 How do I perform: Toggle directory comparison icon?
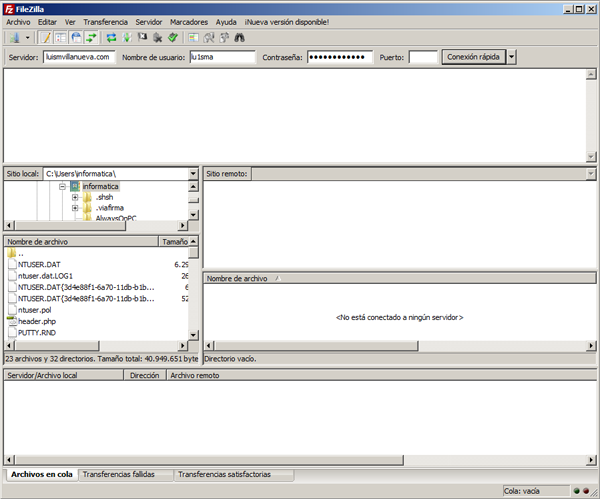(209, 38)
